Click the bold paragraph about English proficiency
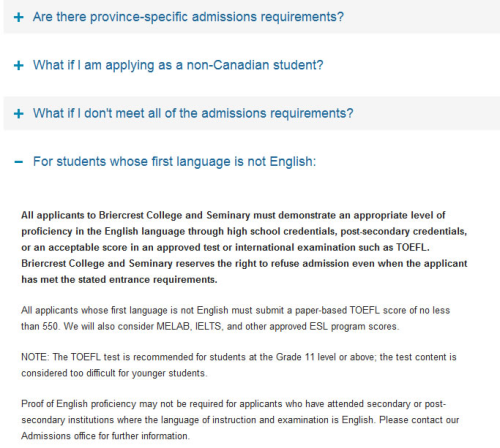Screen dimensions: 500x448 (244, 247)
